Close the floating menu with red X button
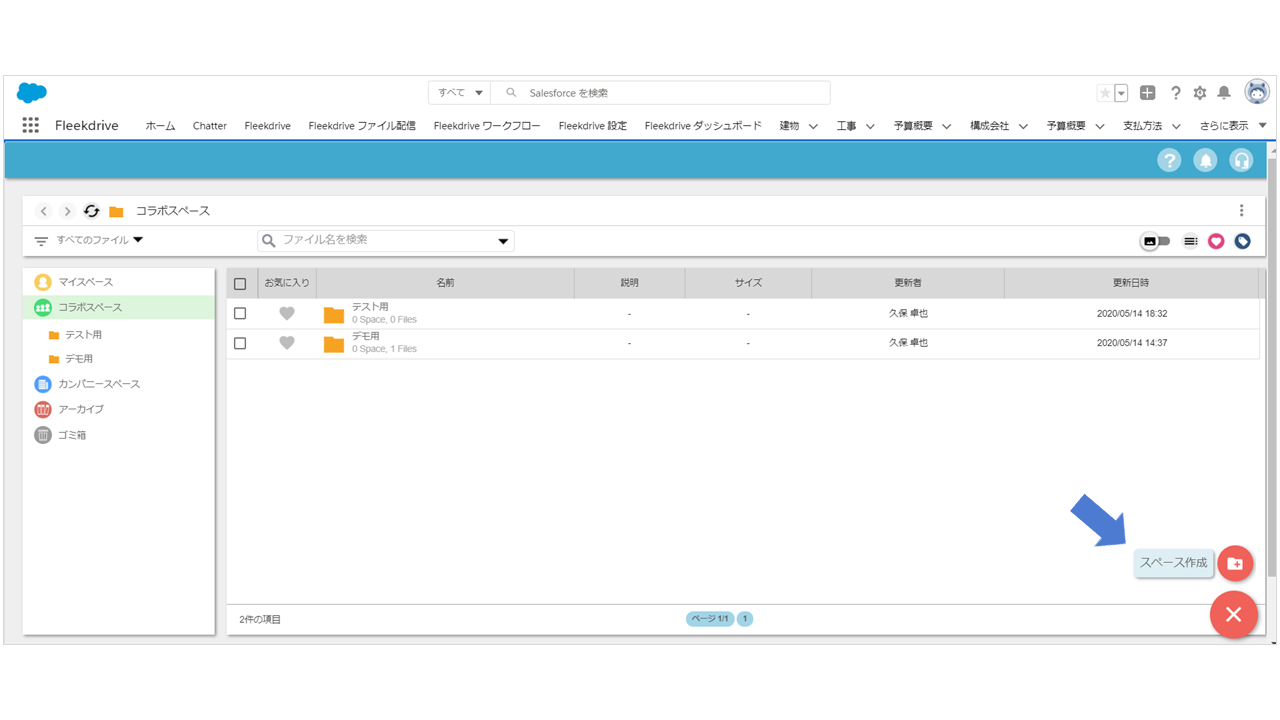The width and height of the screenshot is (1280, 720). tap(1233, 614)
